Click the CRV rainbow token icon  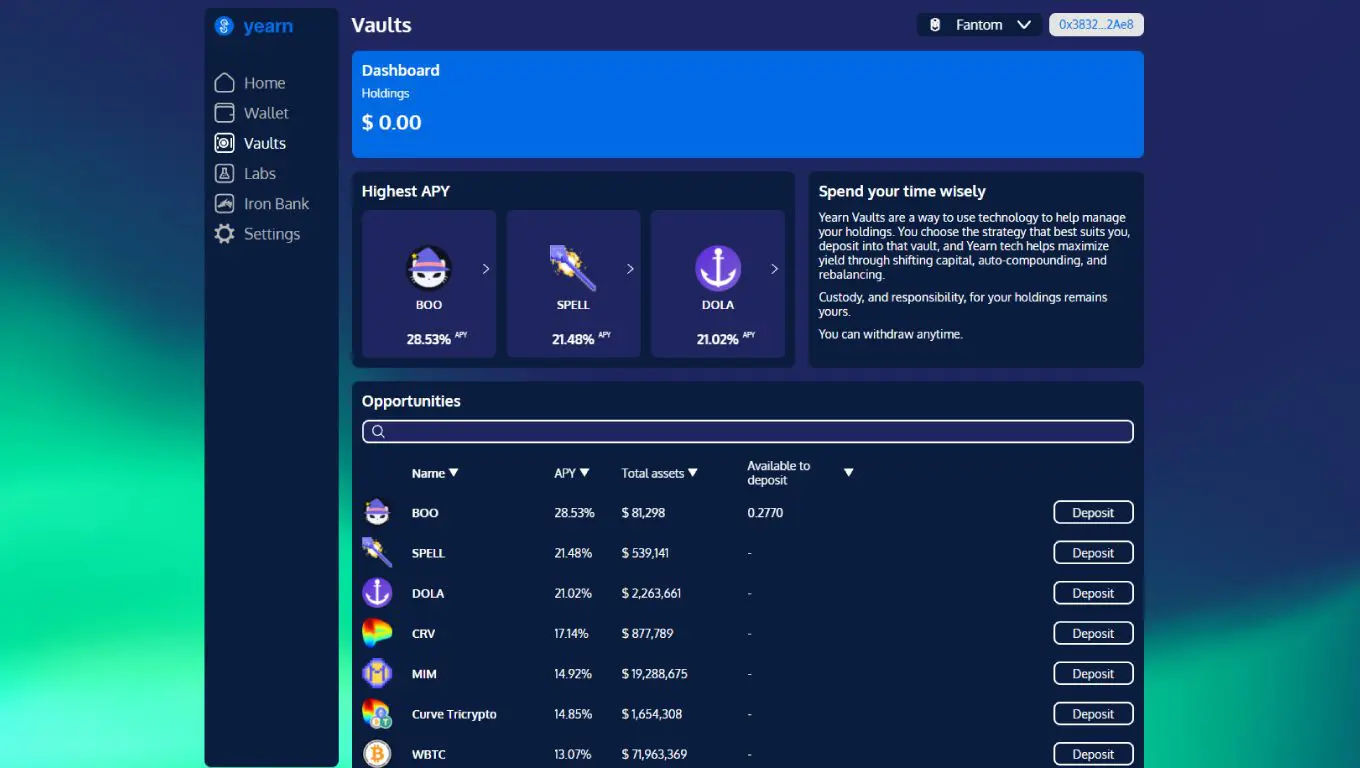click(x=377, y=633)
